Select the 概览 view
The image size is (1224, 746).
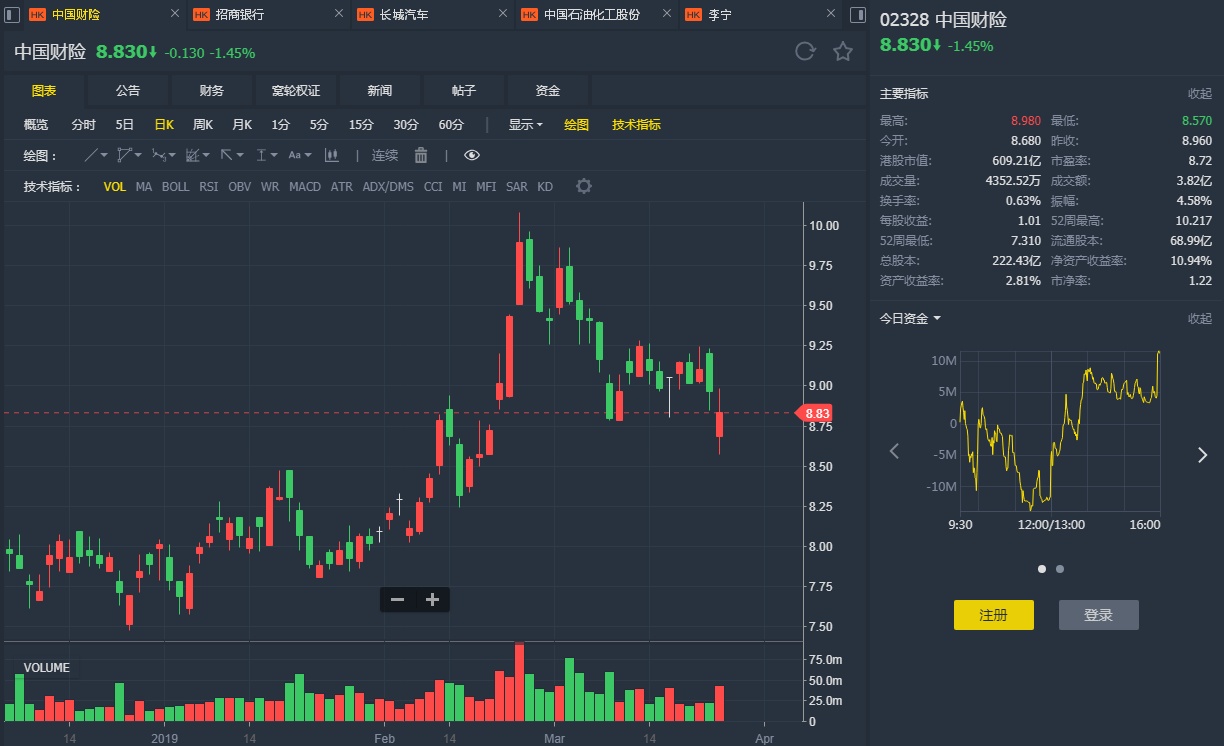36,125
